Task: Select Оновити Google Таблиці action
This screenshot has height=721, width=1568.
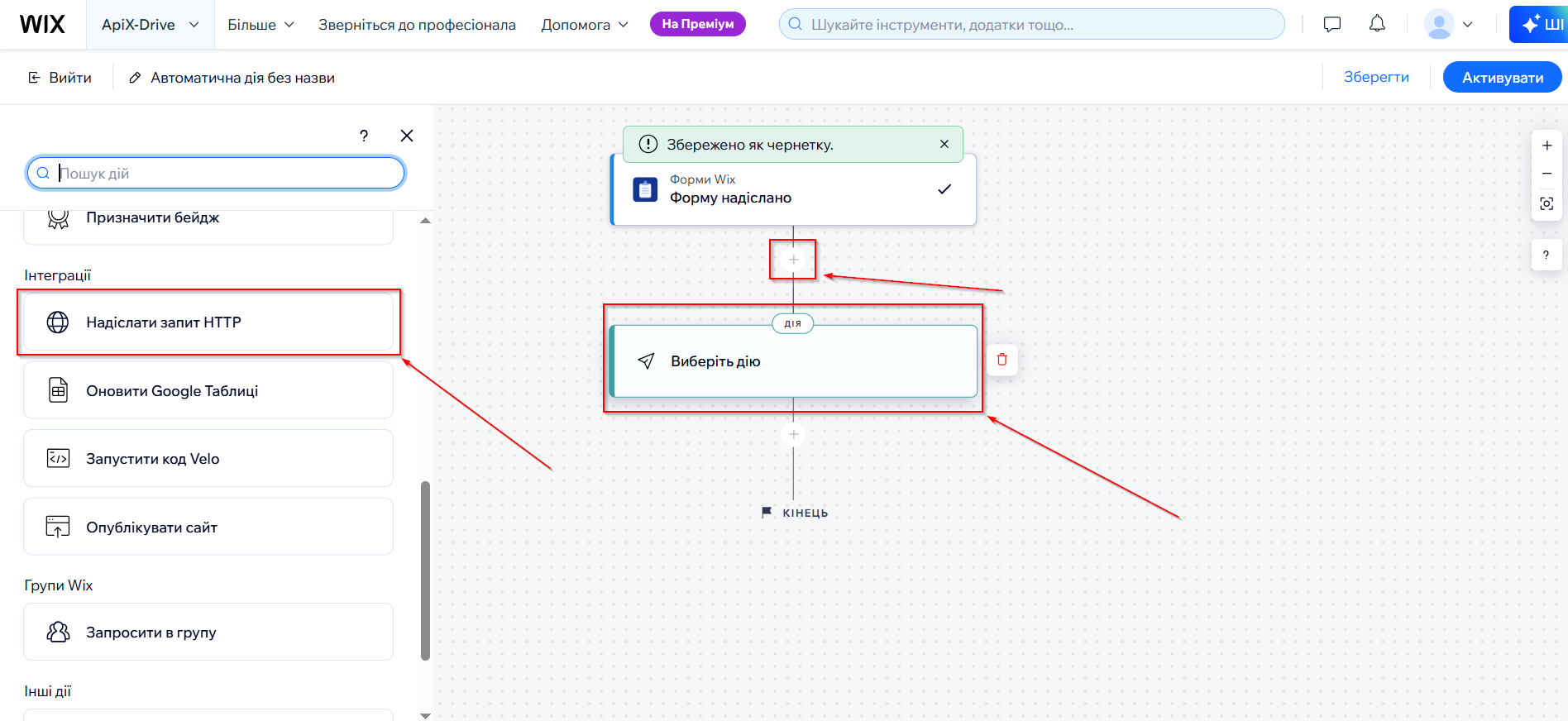Action: [208, 390]
